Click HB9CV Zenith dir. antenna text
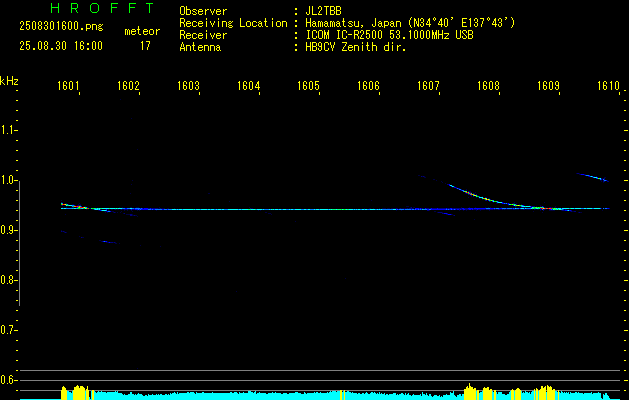 tap(356, 47)
